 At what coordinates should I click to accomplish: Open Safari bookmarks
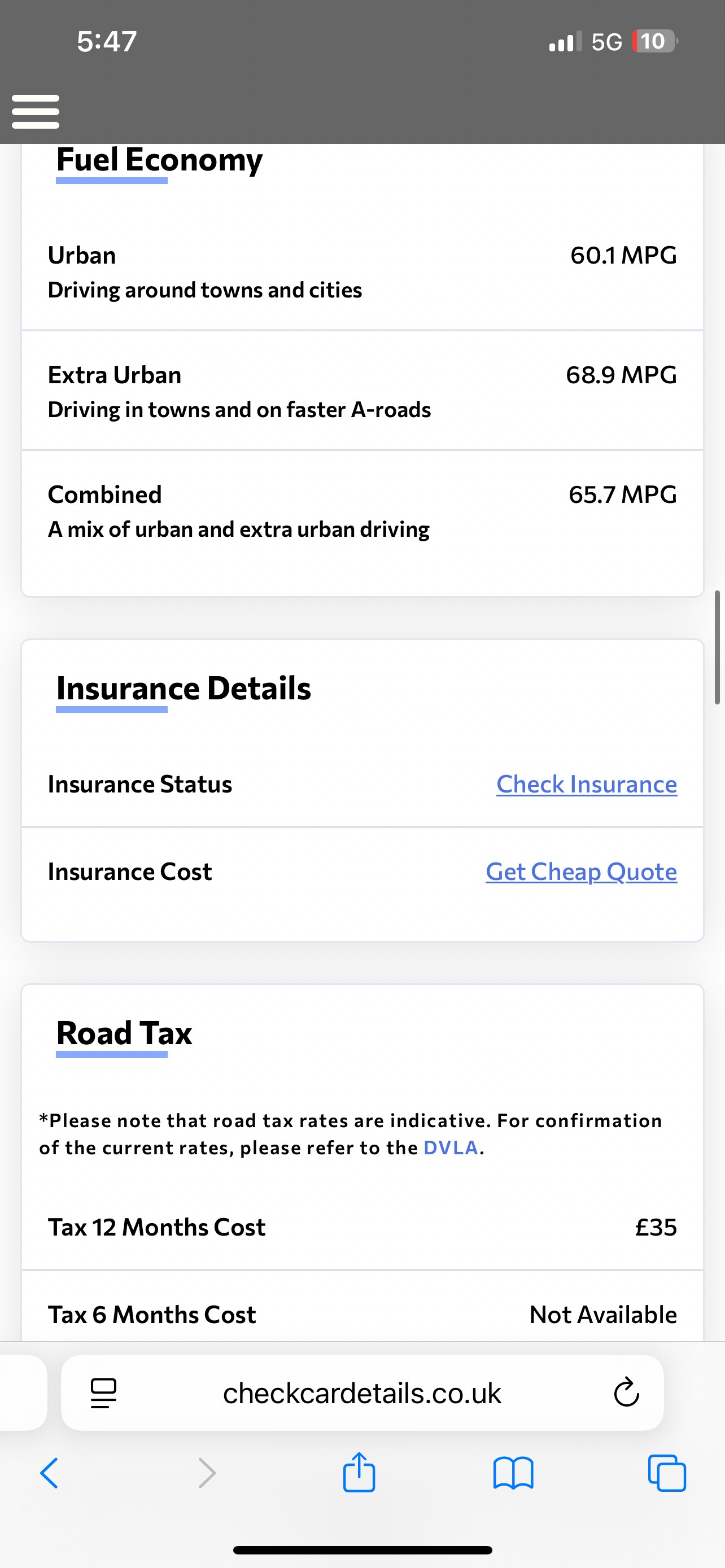(x=513, y=1473)
